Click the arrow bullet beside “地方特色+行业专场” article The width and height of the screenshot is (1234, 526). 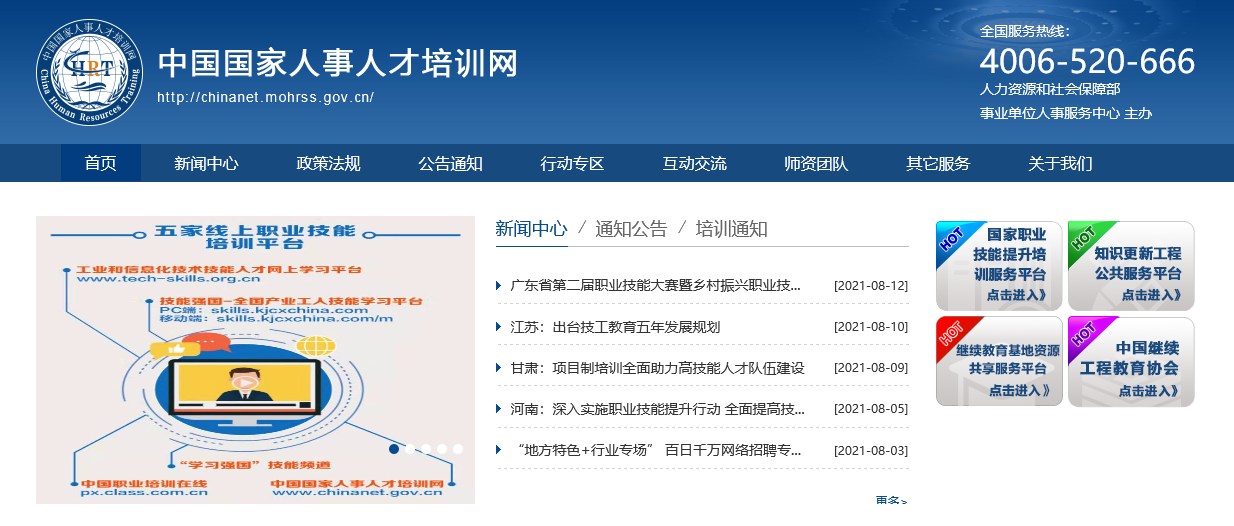click(x=499, y=450)
